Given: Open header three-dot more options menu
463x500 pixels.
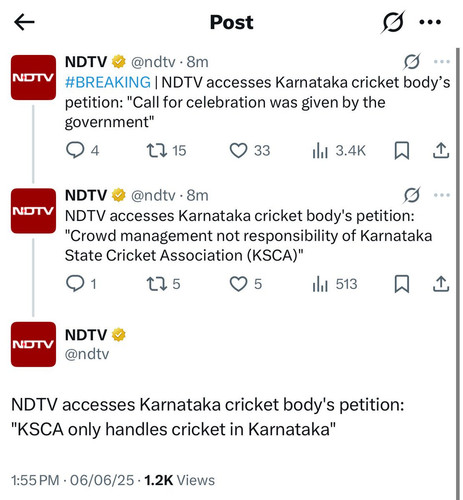Looking at the screenshot, I should (x=430, y=22).
